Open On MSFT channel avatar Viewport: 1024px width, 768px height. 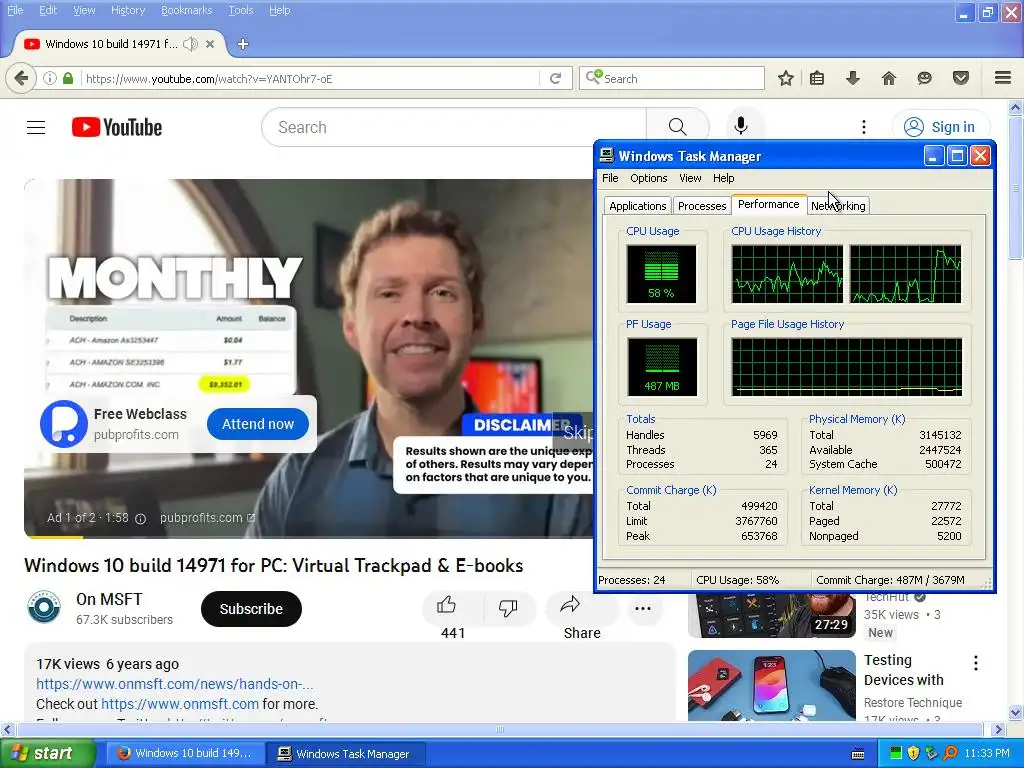pos(44,607)
